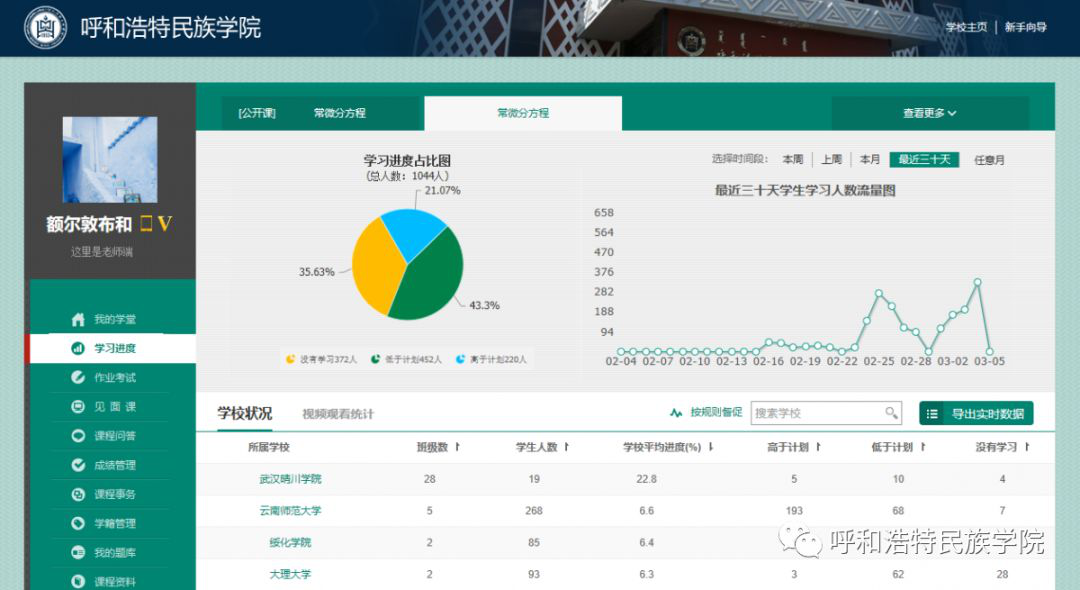
Task: Click the 课程问答 chat bubble icon
Action: [x=78, y=436]
